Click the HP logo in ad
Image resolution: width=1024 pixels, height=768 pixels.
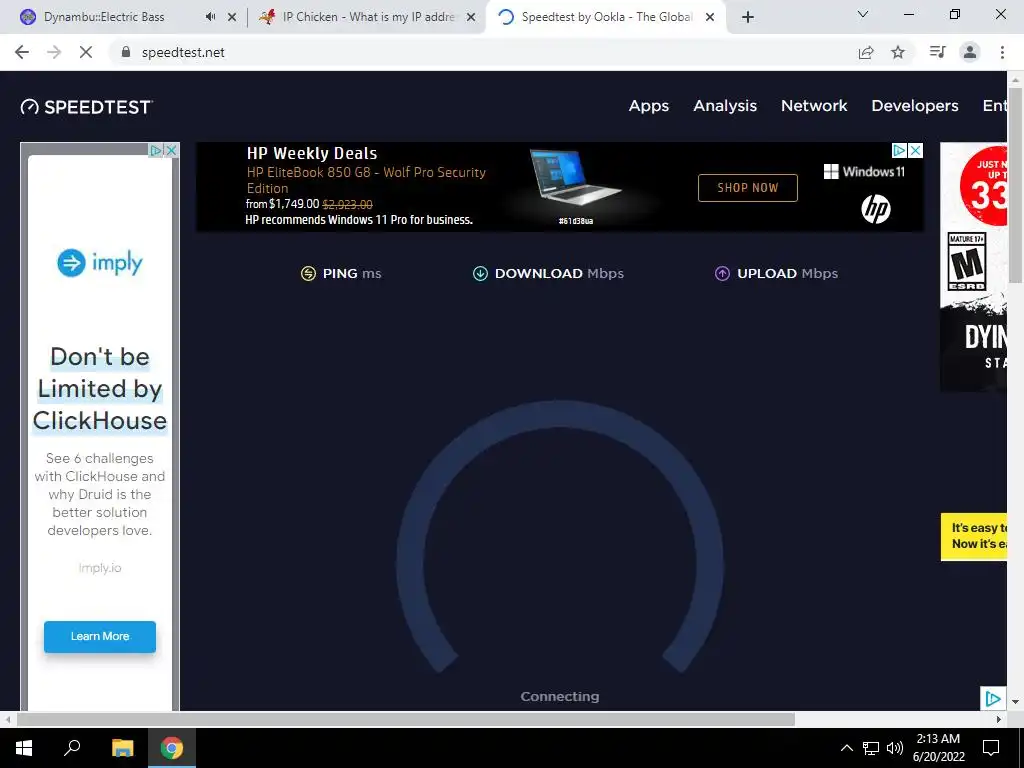coord(876,209)
